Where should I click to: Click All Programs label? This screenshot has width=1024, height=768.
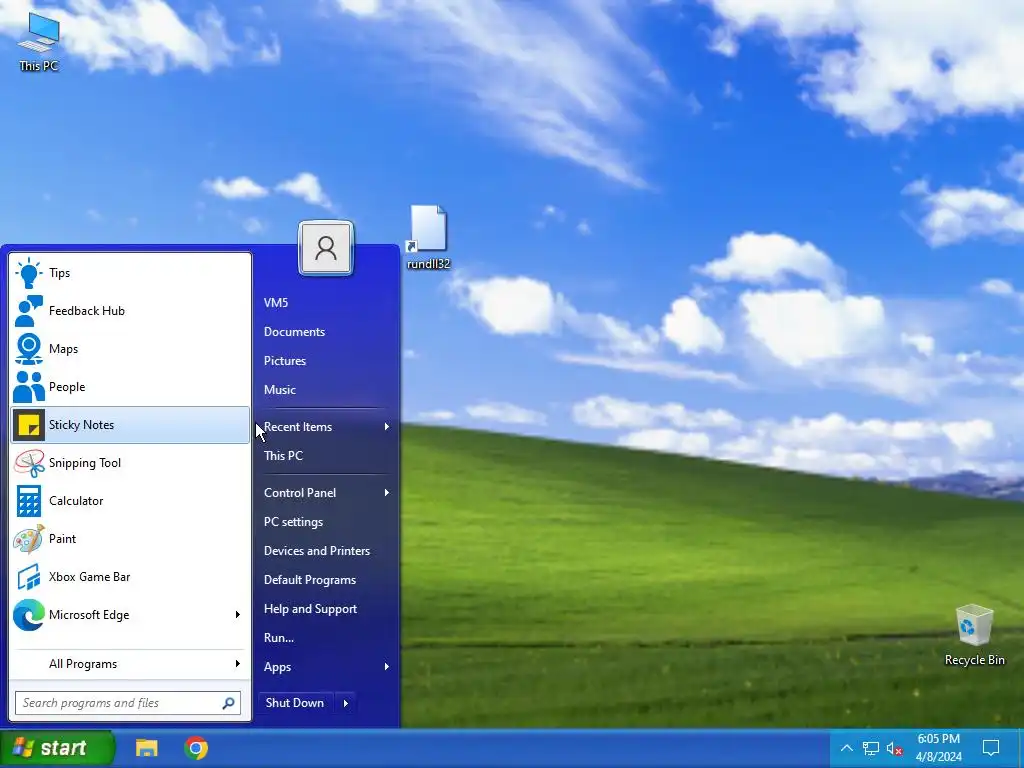coord(83,664)
